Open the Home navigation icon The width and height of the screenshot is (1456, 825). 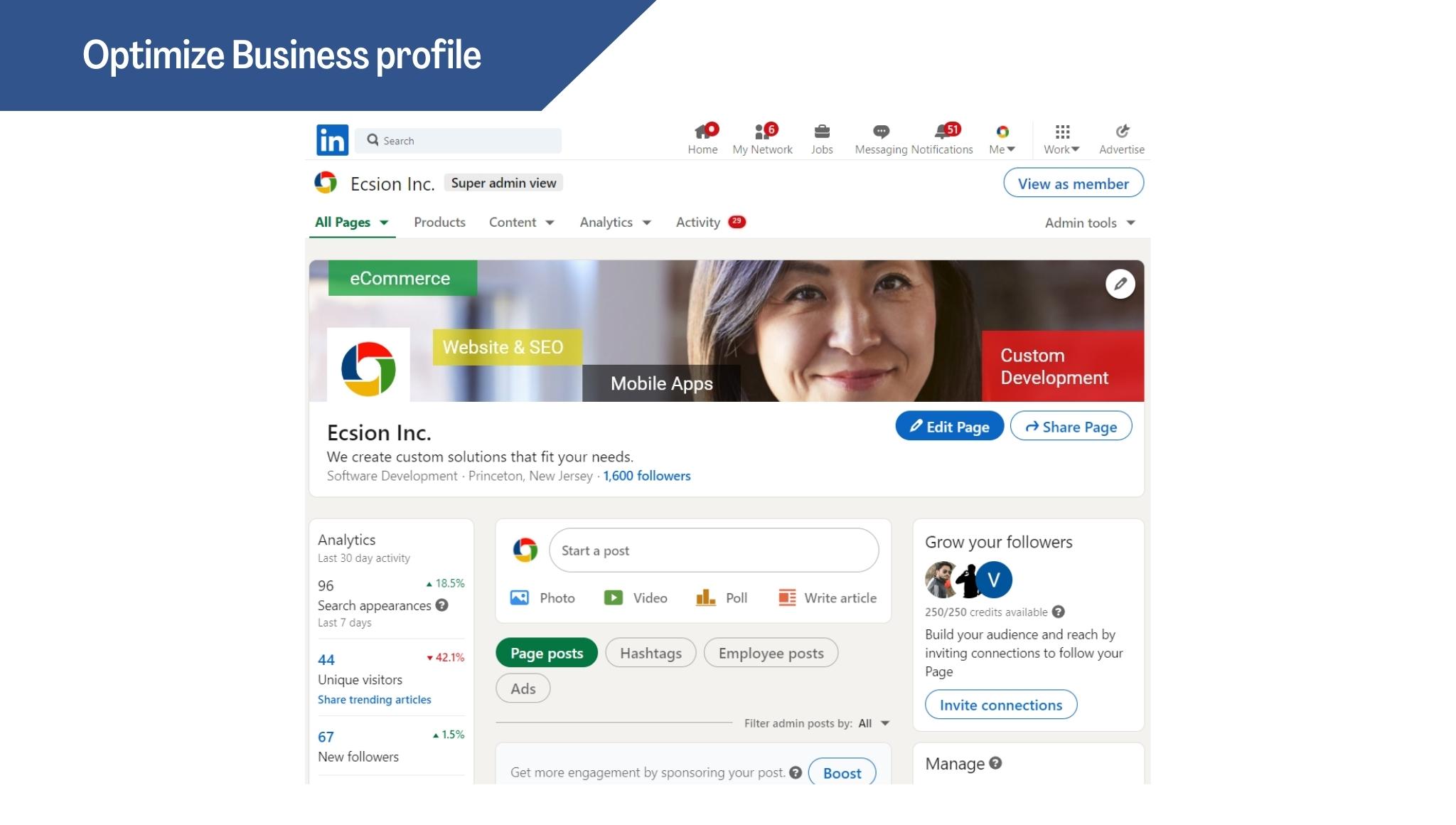[703, 132]
